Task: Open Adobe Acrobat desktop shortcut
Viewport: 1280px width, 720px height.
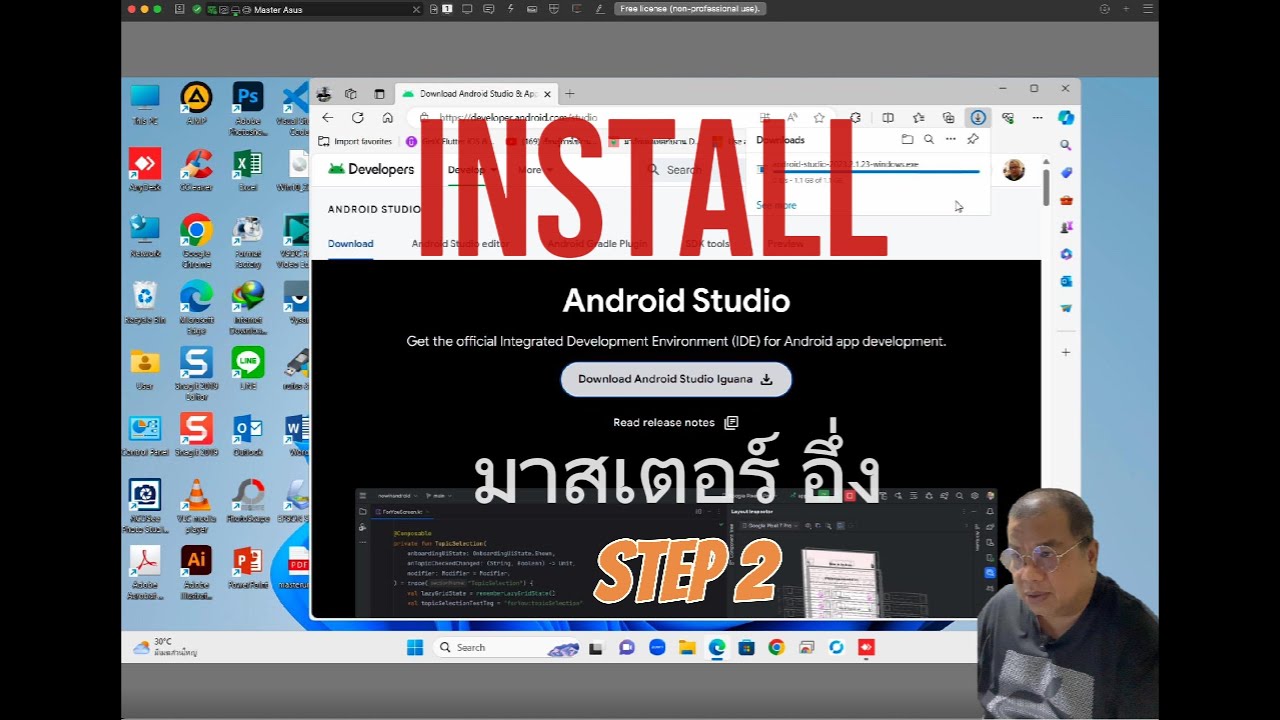Action: [145, 572]
